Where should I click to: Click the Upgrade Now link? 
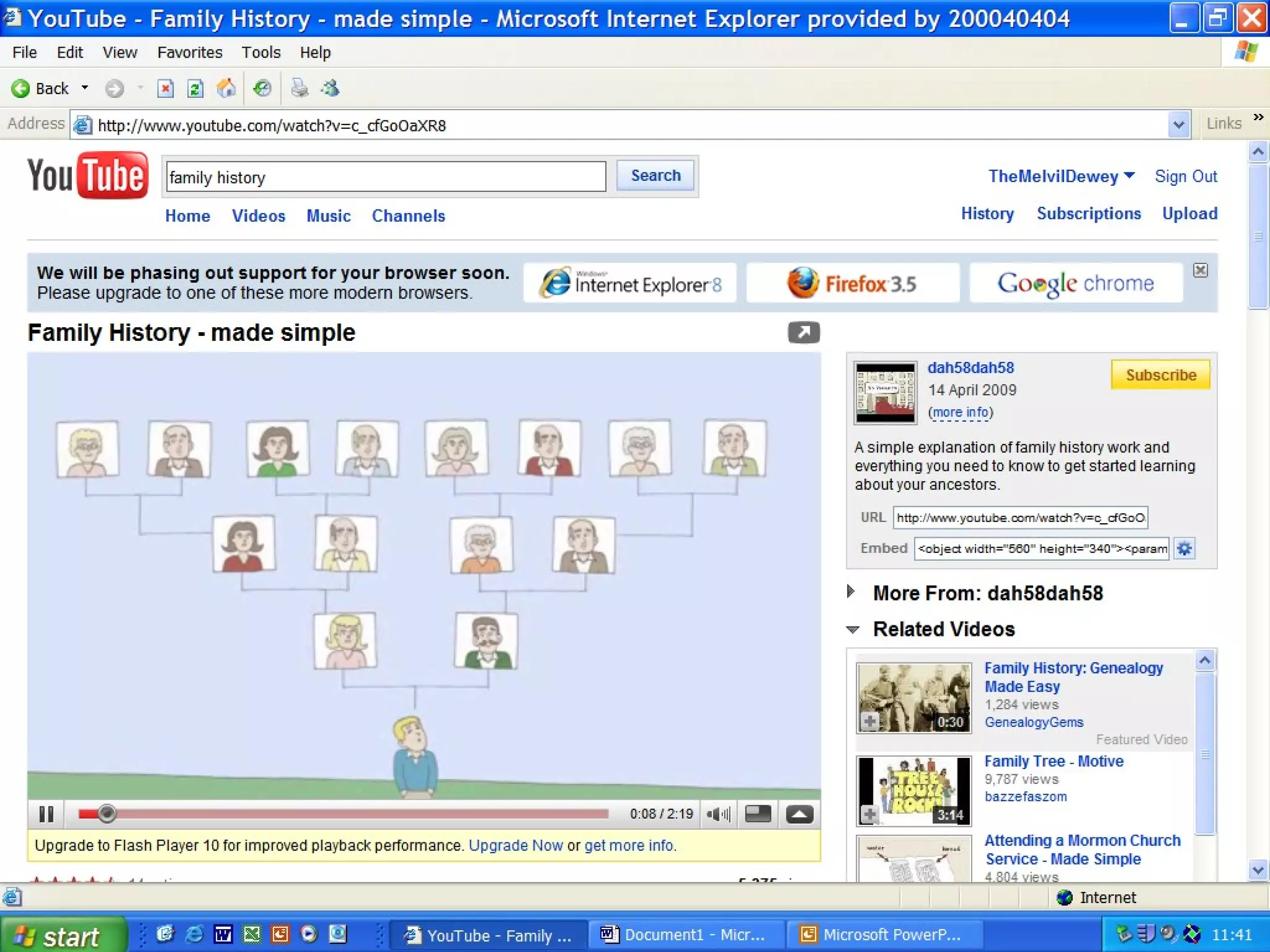tap(515, 845)
